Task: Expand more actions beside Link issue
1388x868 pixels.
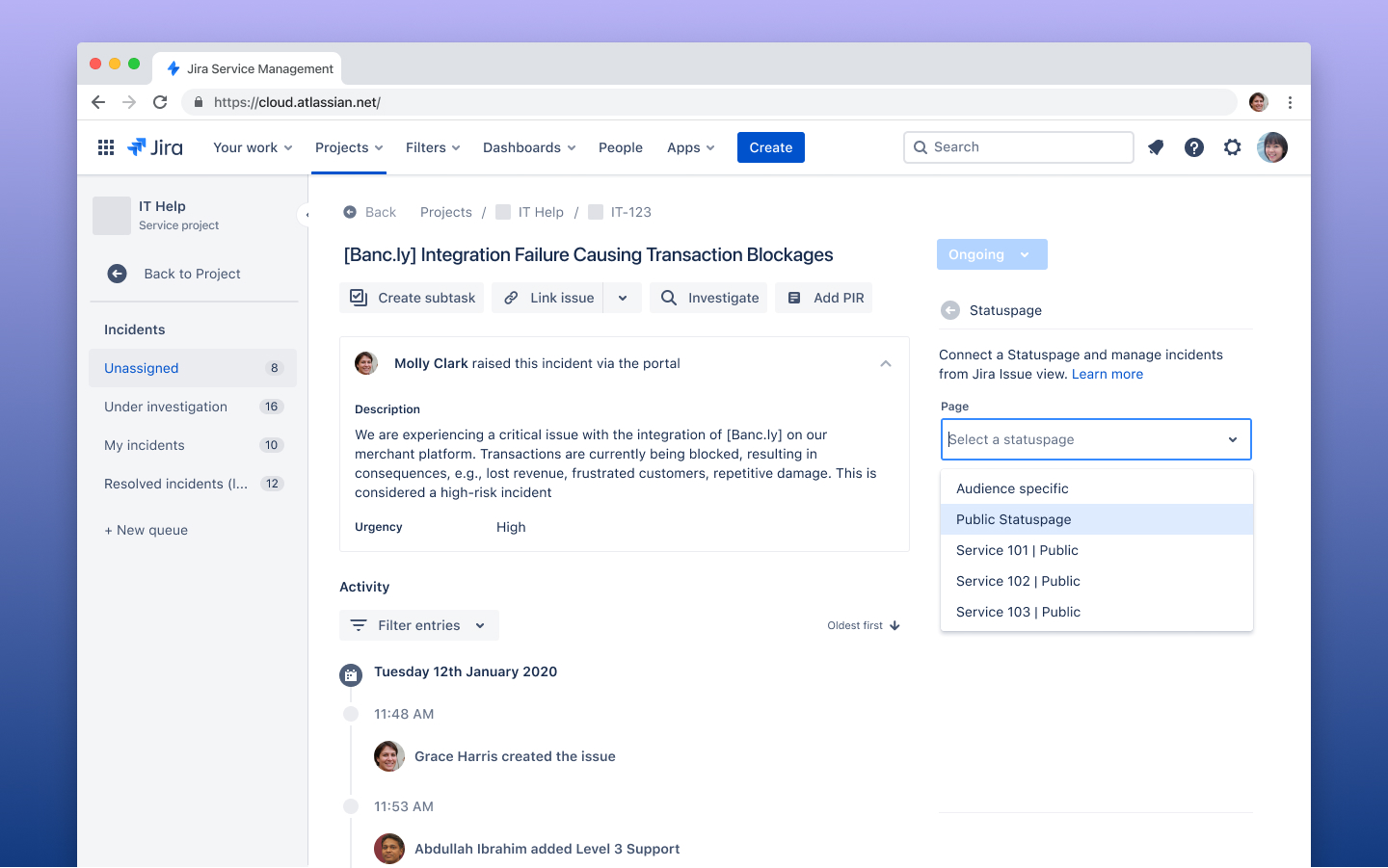Action: (622, 298)
